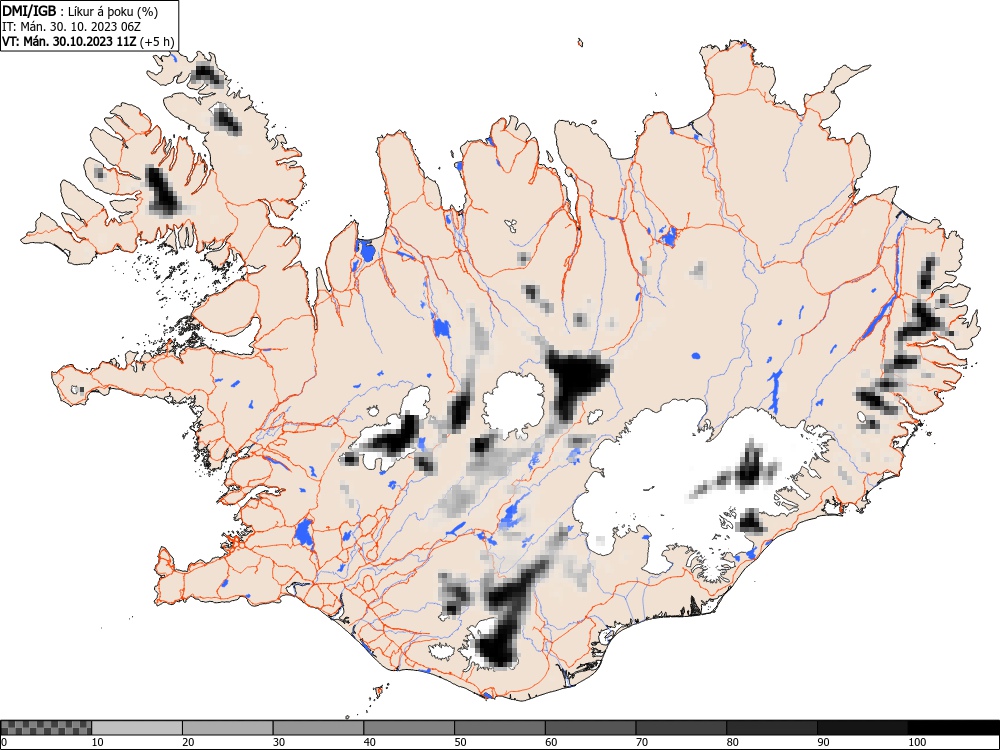
Task: Select the 90–100 legend swatch
Action: click(862, 728)
